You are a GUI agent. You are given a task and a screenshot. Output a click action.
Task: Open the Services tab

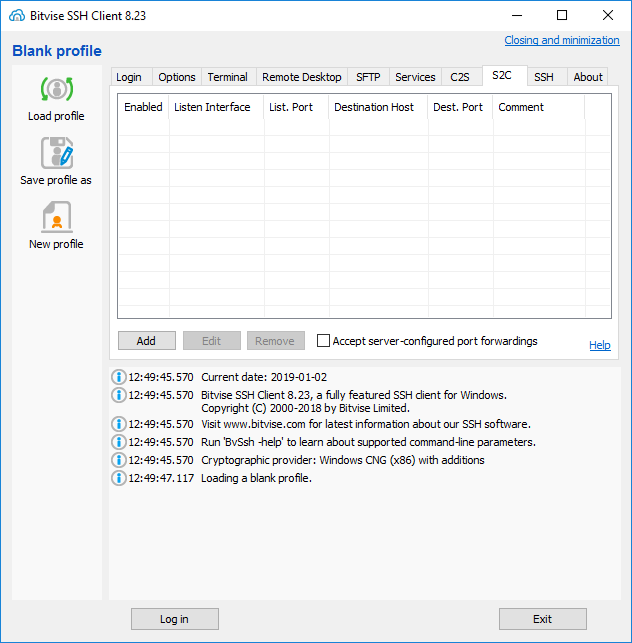415,77
